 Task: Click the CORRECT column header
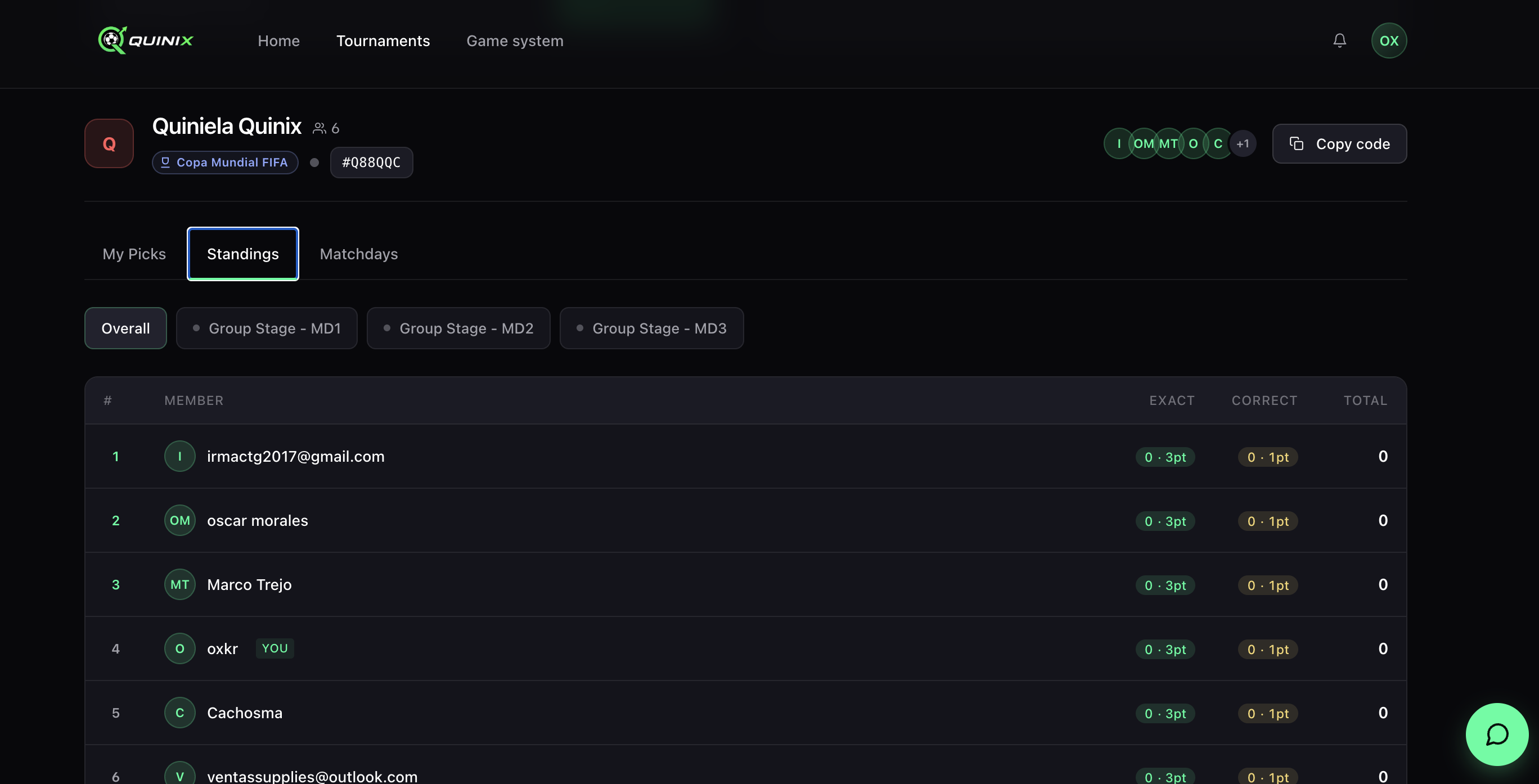[1264, 400]
